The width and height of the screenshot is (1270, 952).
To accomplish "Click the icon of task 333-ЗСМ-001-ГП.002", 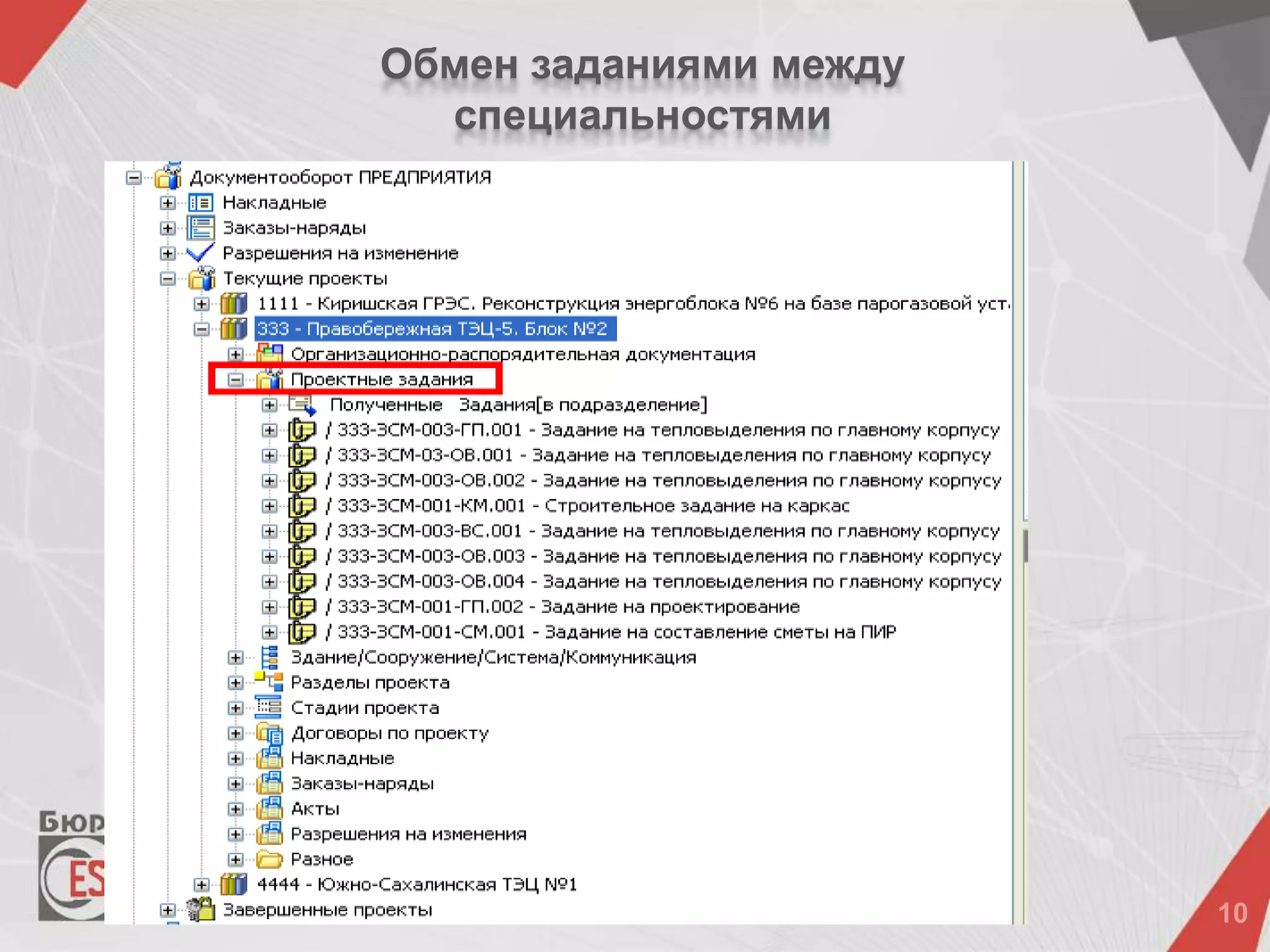I will coord(303,607).
